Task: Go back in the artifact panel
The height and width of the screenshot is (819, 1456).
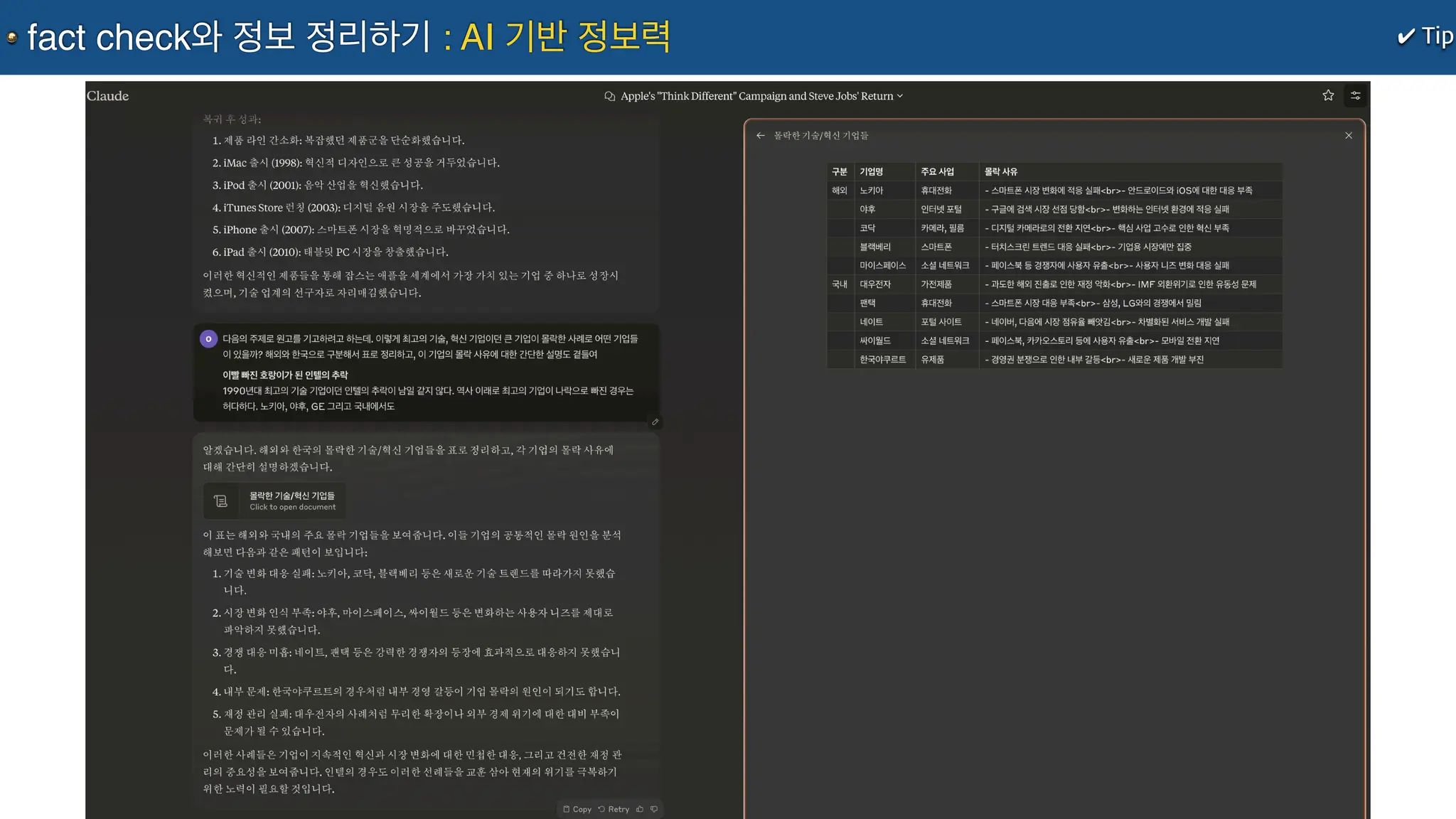Action: tap(761, 135)
